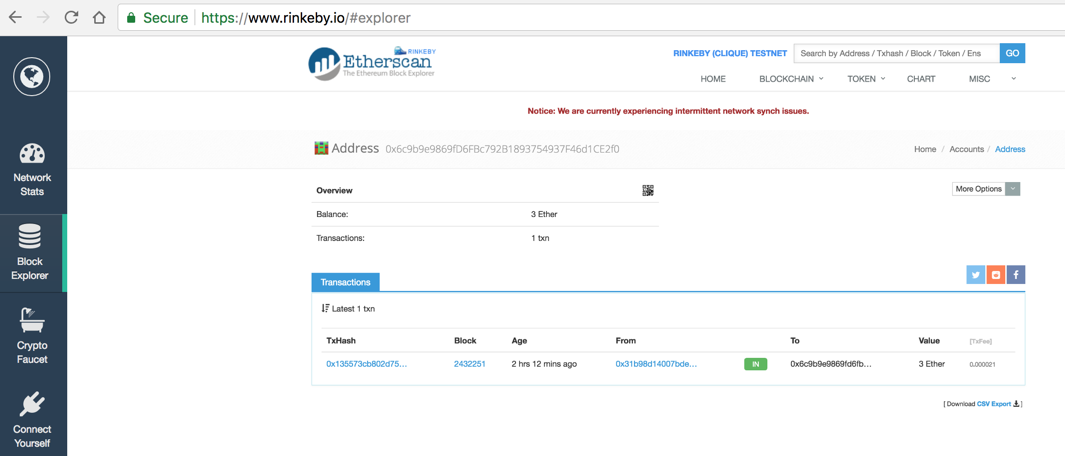Expand the BLOCKCHAIN menu
This screenshot has height=456, width=1065.
point(791,79)
